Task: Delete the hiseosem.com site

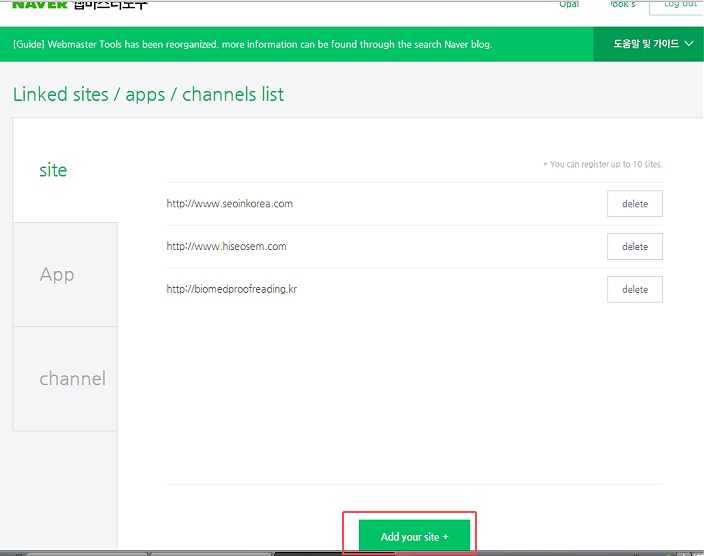Action: (635, 246)
